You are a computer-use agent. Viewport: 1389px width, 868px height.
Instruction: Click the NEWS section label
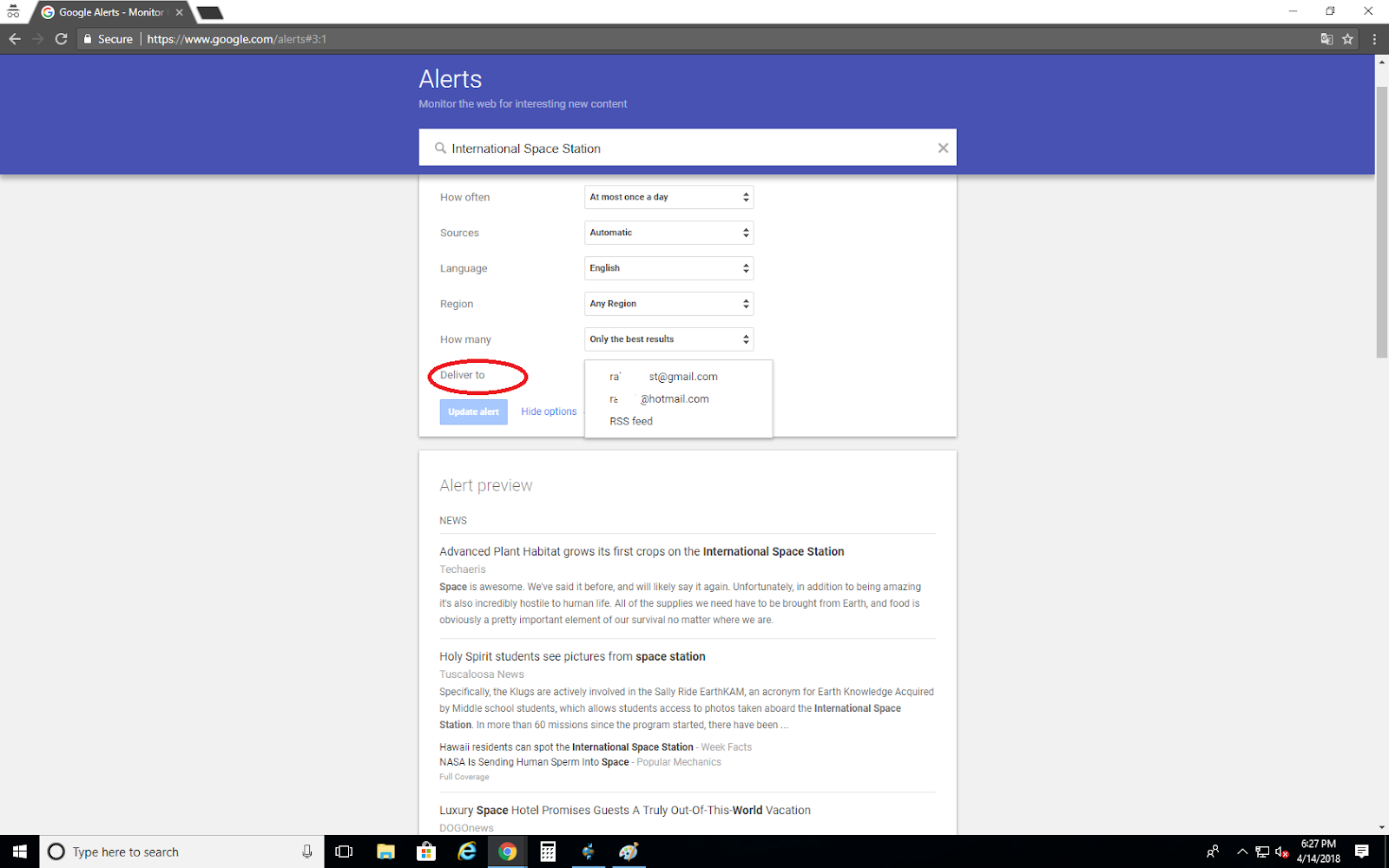click(x=453, y=521)
